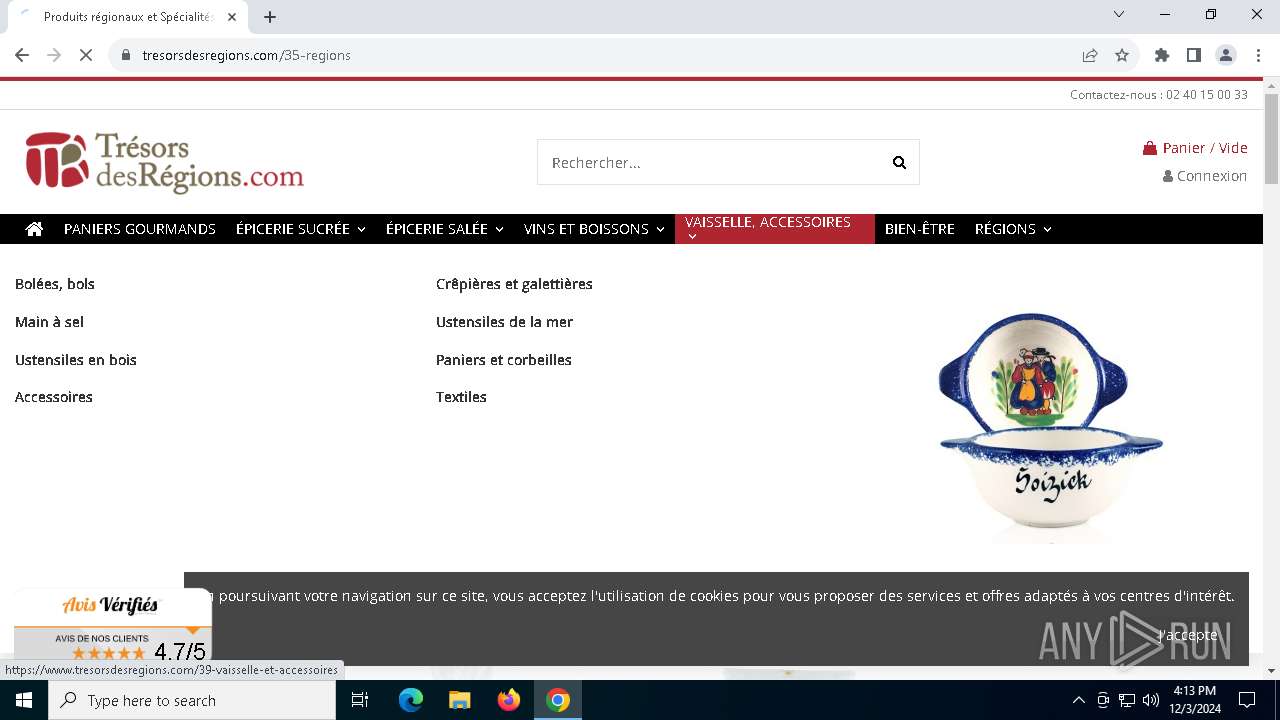Open File Explorer from taskbar
Screen dimensions: 1280x720
pos(459,700)
